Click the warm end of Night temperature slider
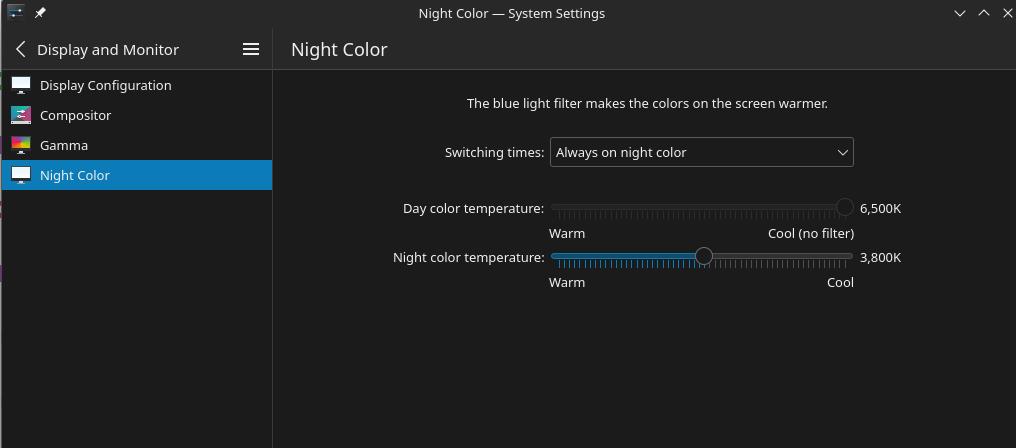This screenshot has height=448, width=1016. [553, 257]
